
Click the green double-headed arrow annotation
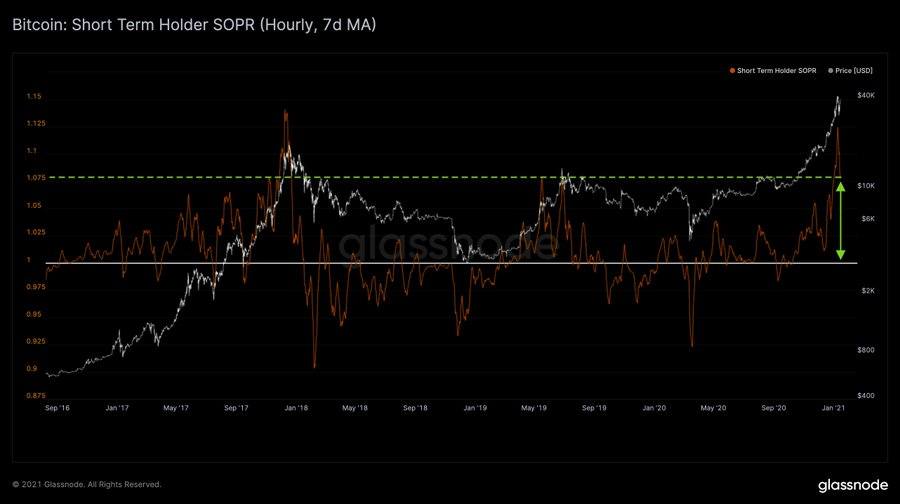point(840,221)
